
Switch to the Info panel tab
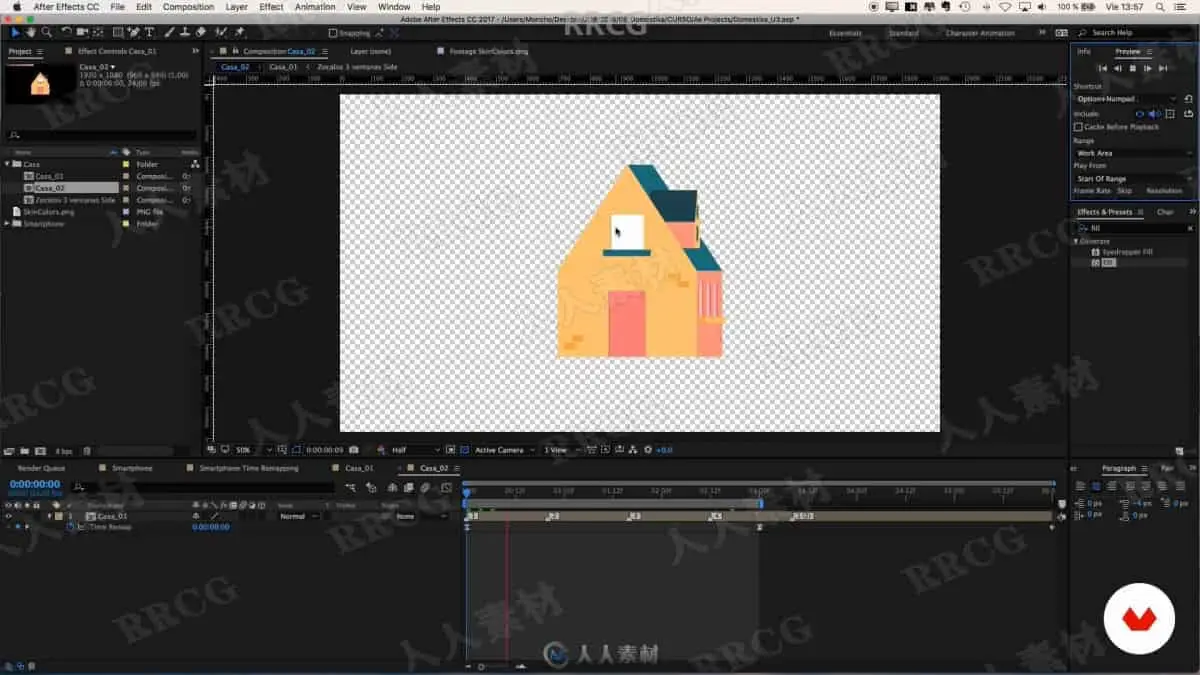[1084, 51]
